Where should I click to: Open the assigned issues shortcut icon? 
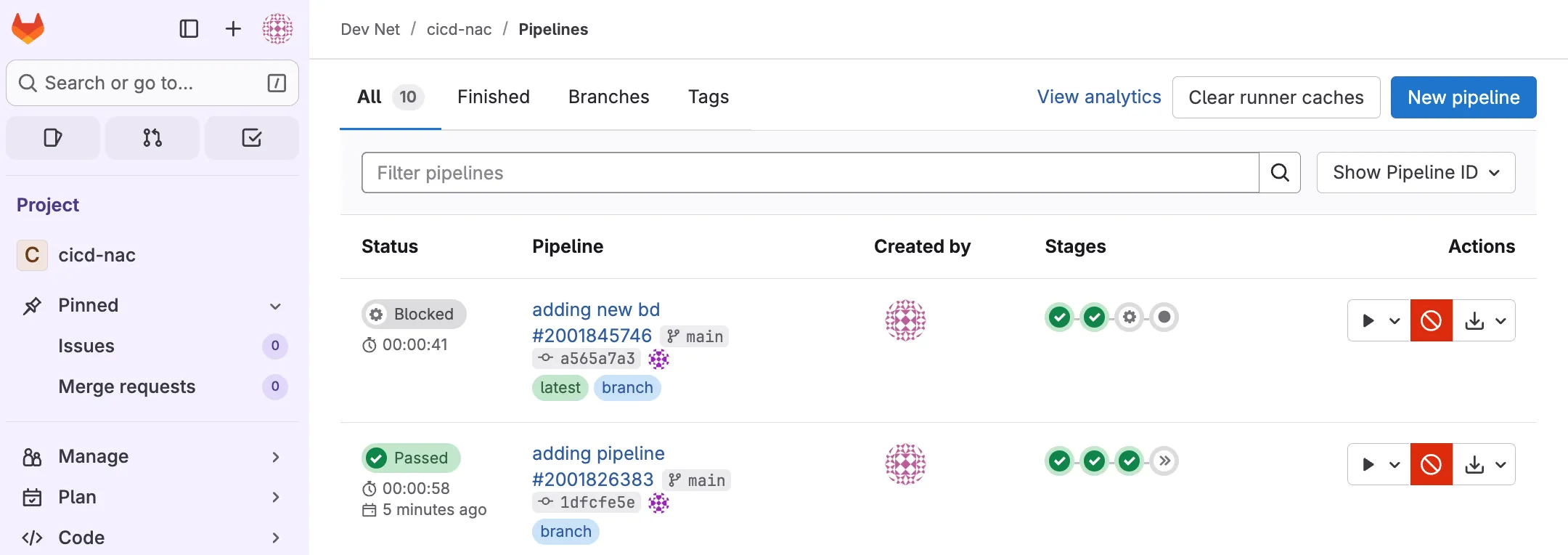point(53,138)
